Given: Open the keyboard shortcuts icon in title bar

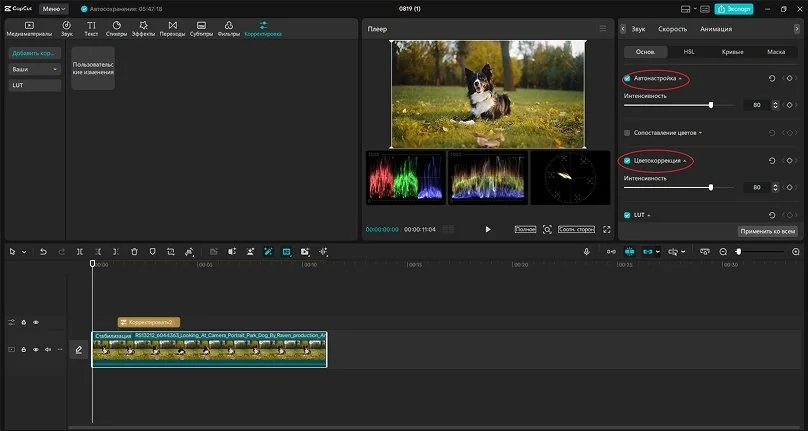Looking at the screenshot, I should coord(705,9).
